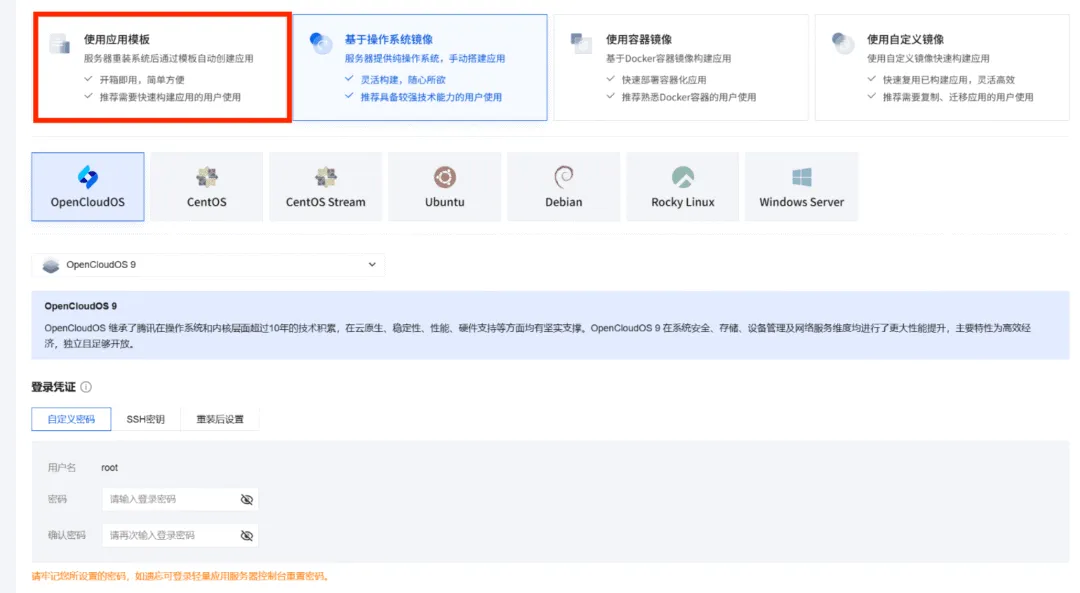Click the 灵活构建，随心所欲 feature line
The image size is (1080, 593).
[x=403, y=80]
